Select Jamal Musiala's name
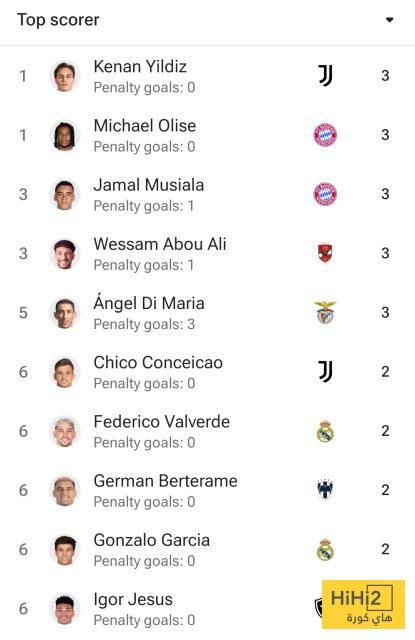This screenshot has width=415, height=640. [149, 185]
